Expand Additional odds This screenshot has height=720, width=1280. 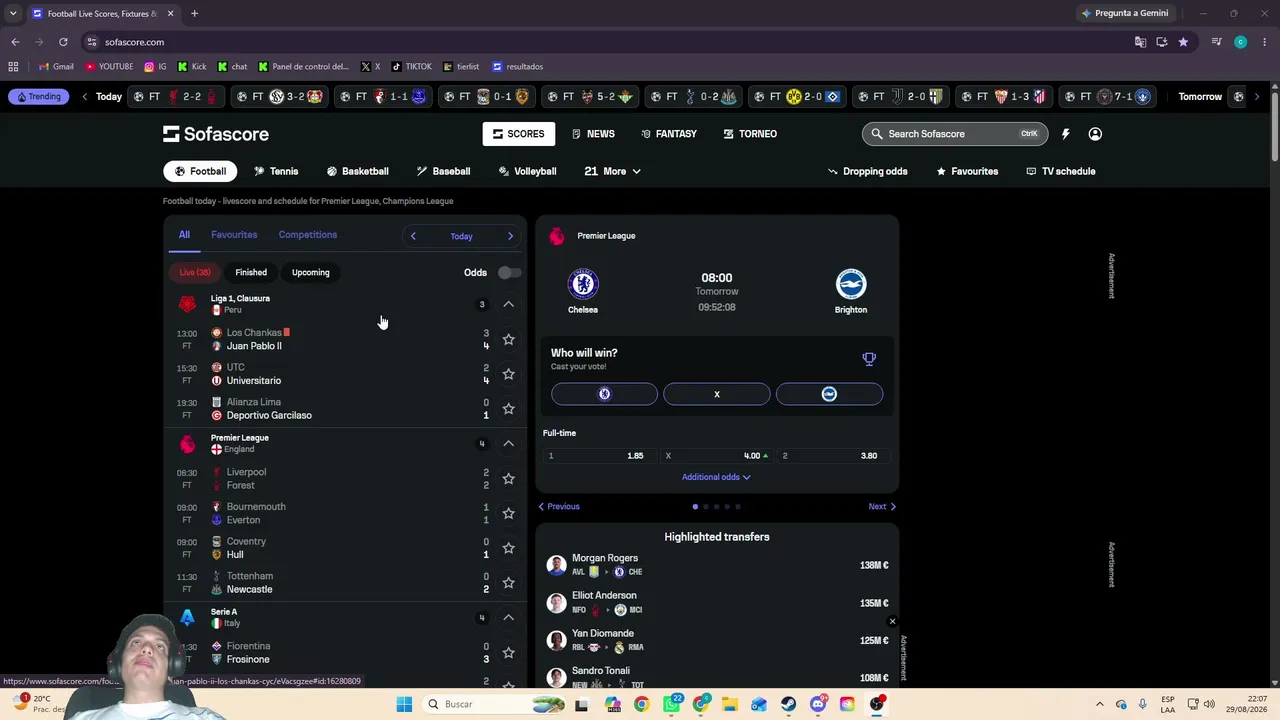(716, 477)
